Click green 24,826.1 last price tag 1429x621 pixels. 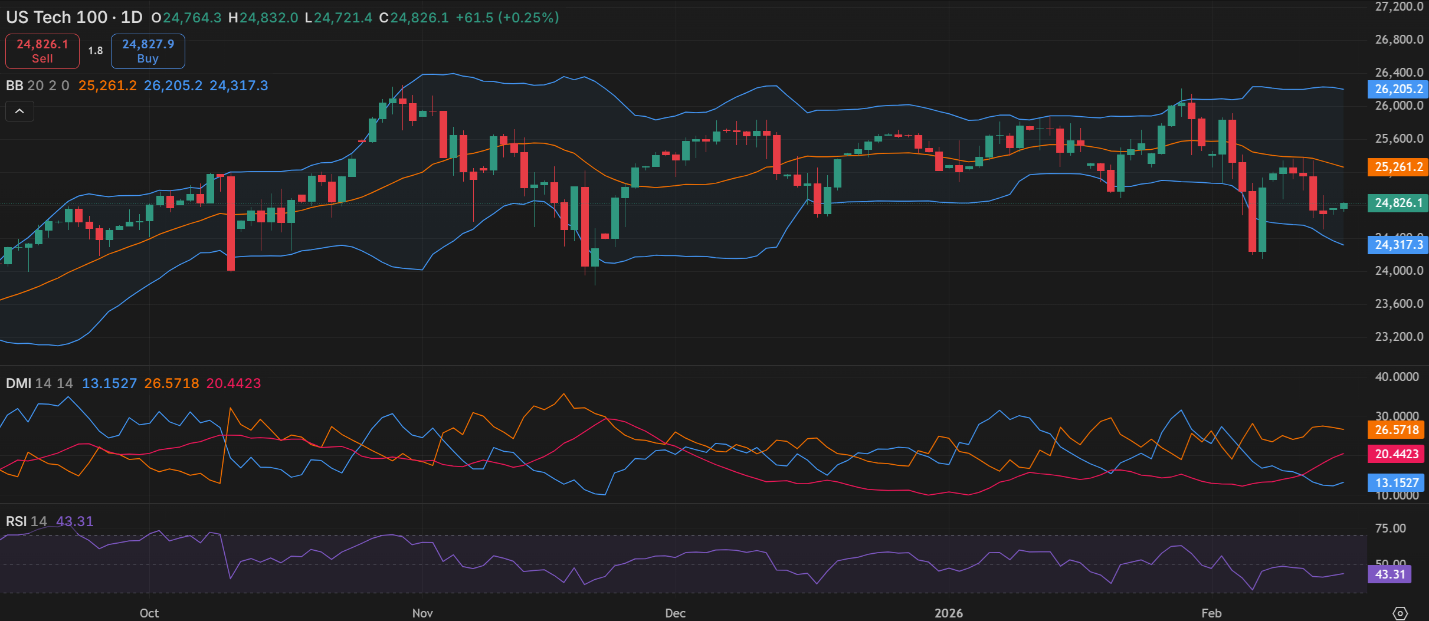tap(1398, 203)
